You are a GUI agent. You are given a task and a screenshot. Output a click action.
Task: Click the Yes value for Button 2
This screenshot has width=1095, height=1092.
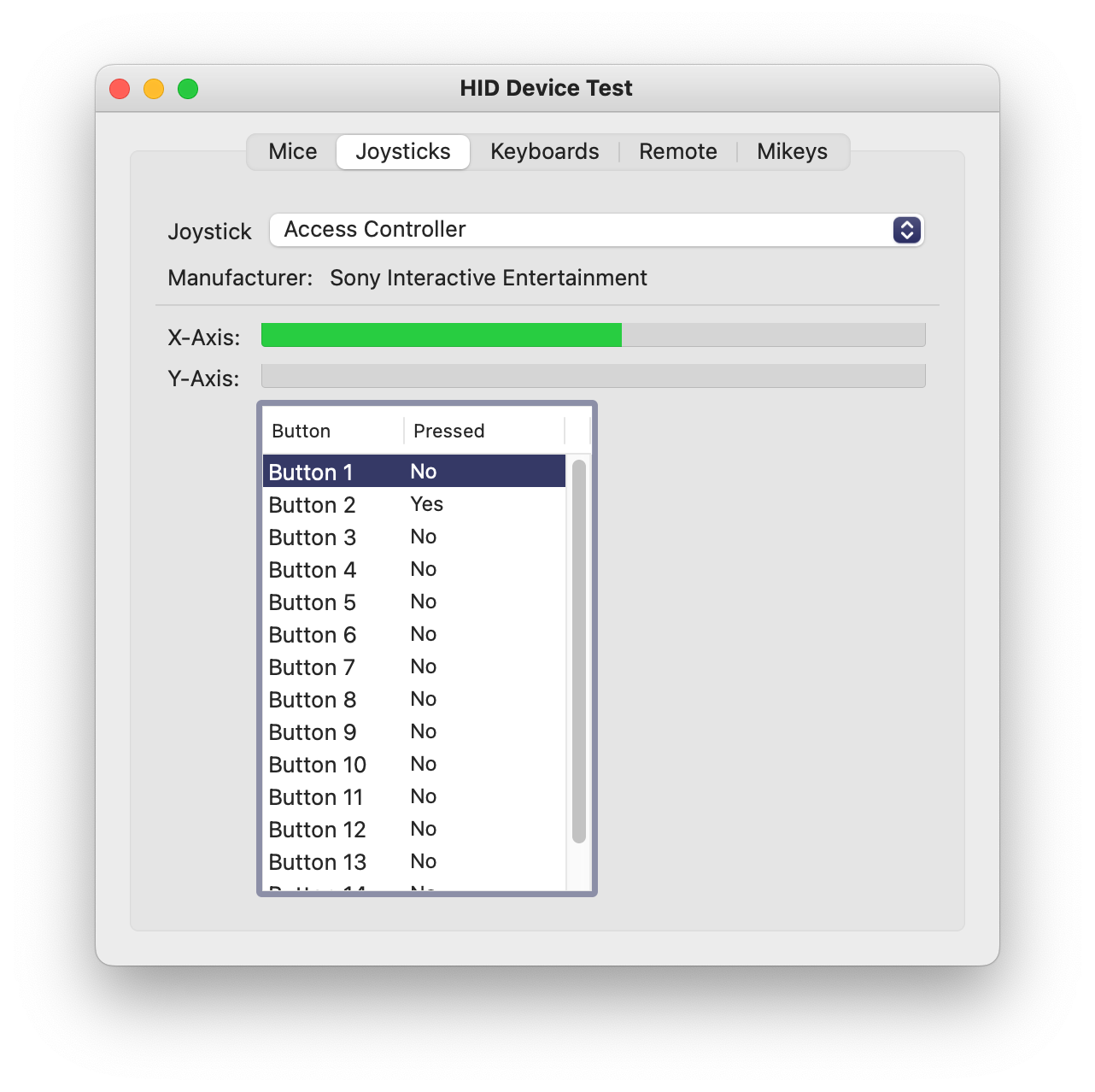point(426,504)
